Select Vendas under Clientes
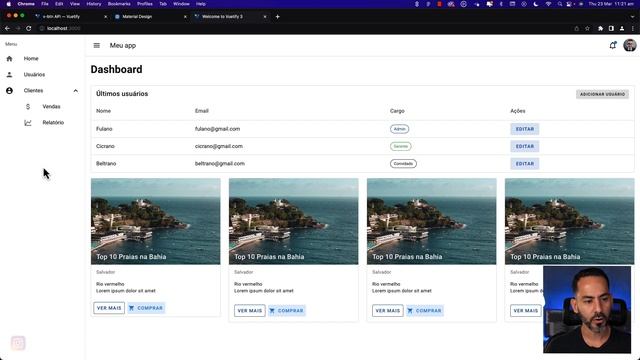Viewport: 640px width, 360px height. click(51, 107)
